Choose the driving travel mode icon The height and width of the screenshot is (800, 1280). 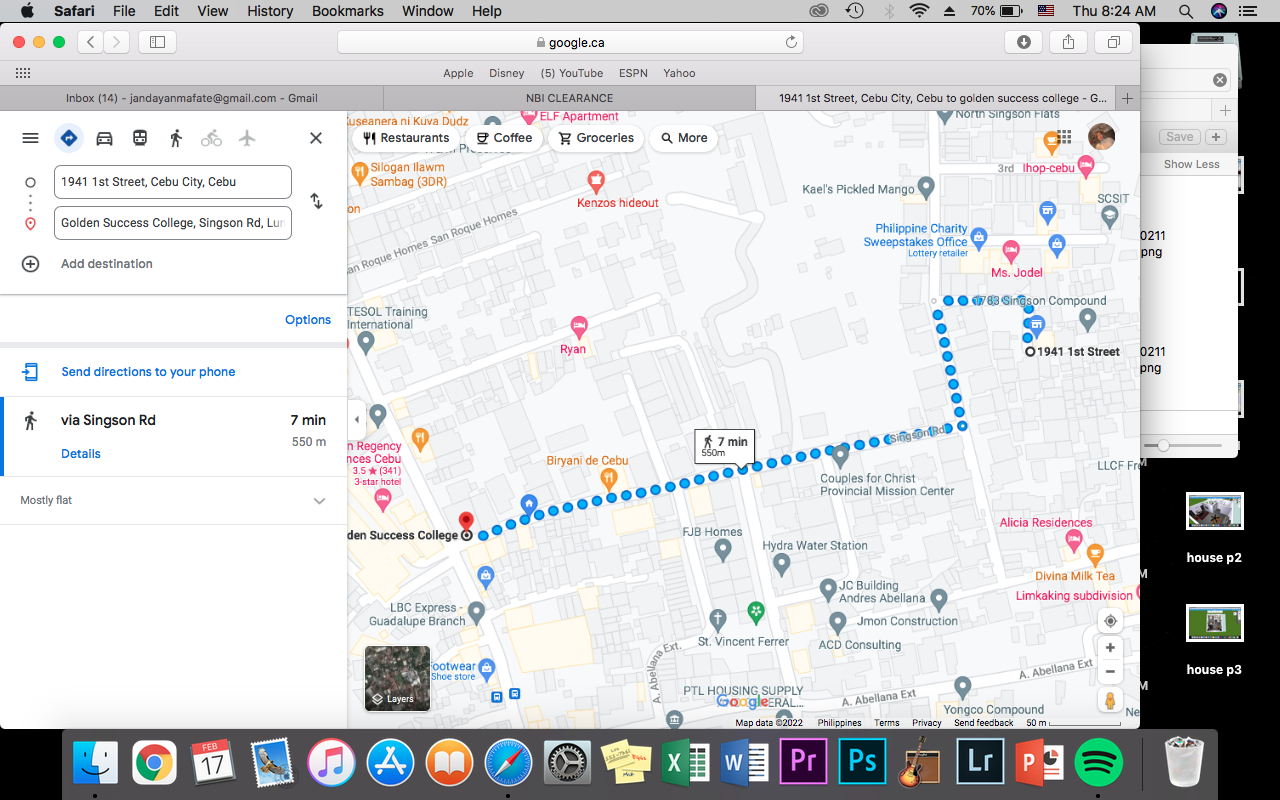coord(104,138)
